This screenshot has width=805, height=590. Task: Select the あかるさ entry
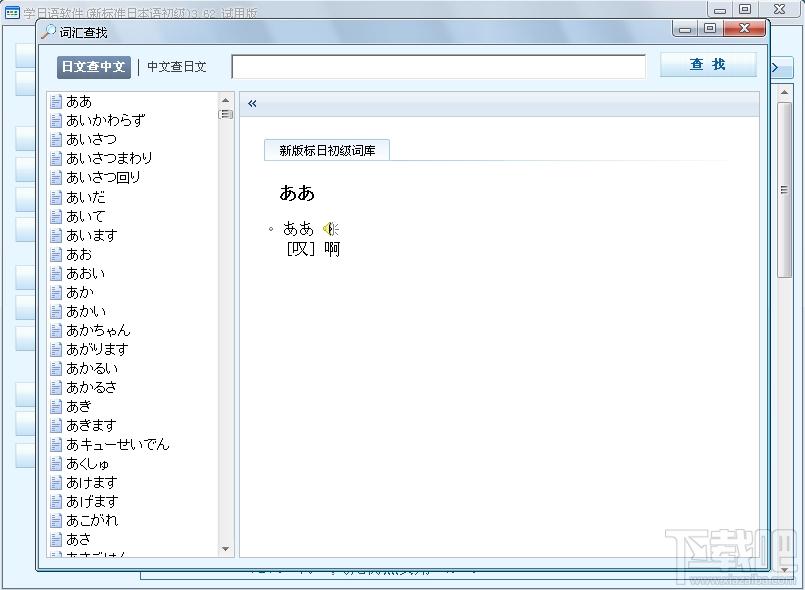point(91,387)
